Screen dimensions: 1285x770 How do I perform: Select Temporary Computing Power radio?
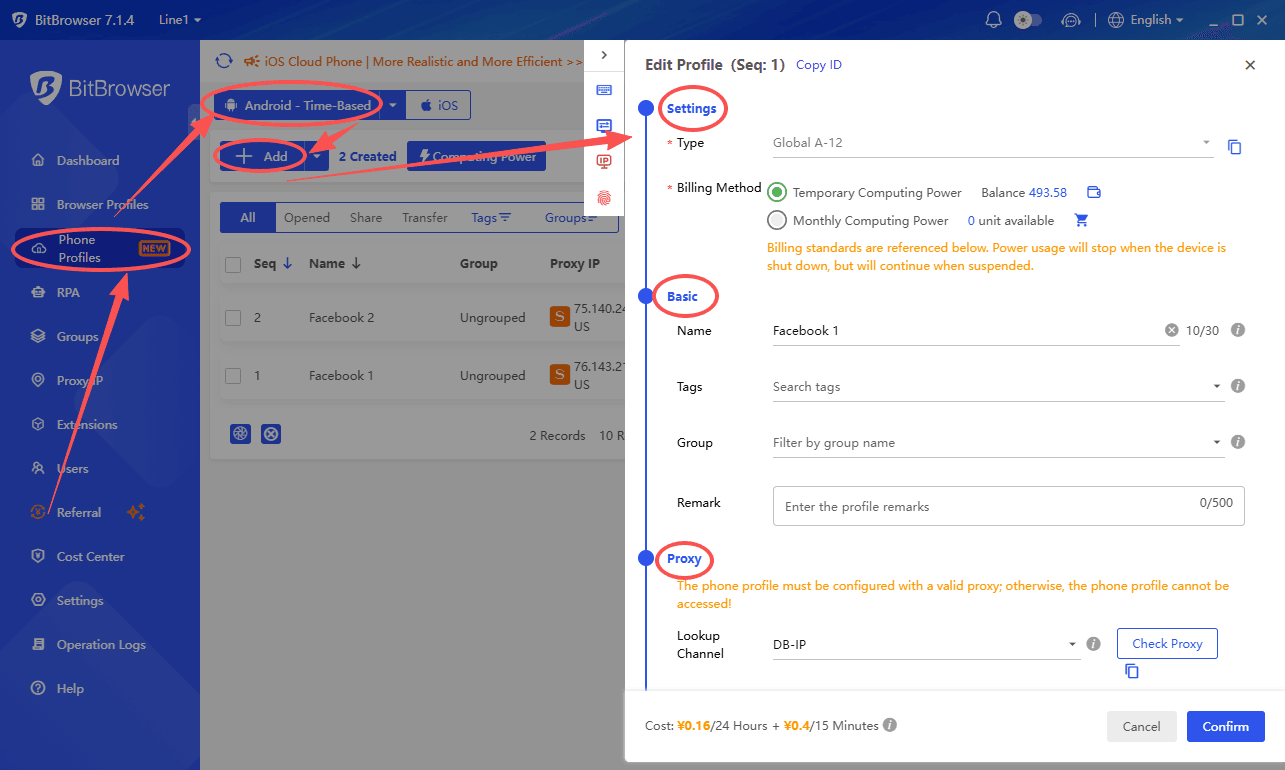point(777,193)
